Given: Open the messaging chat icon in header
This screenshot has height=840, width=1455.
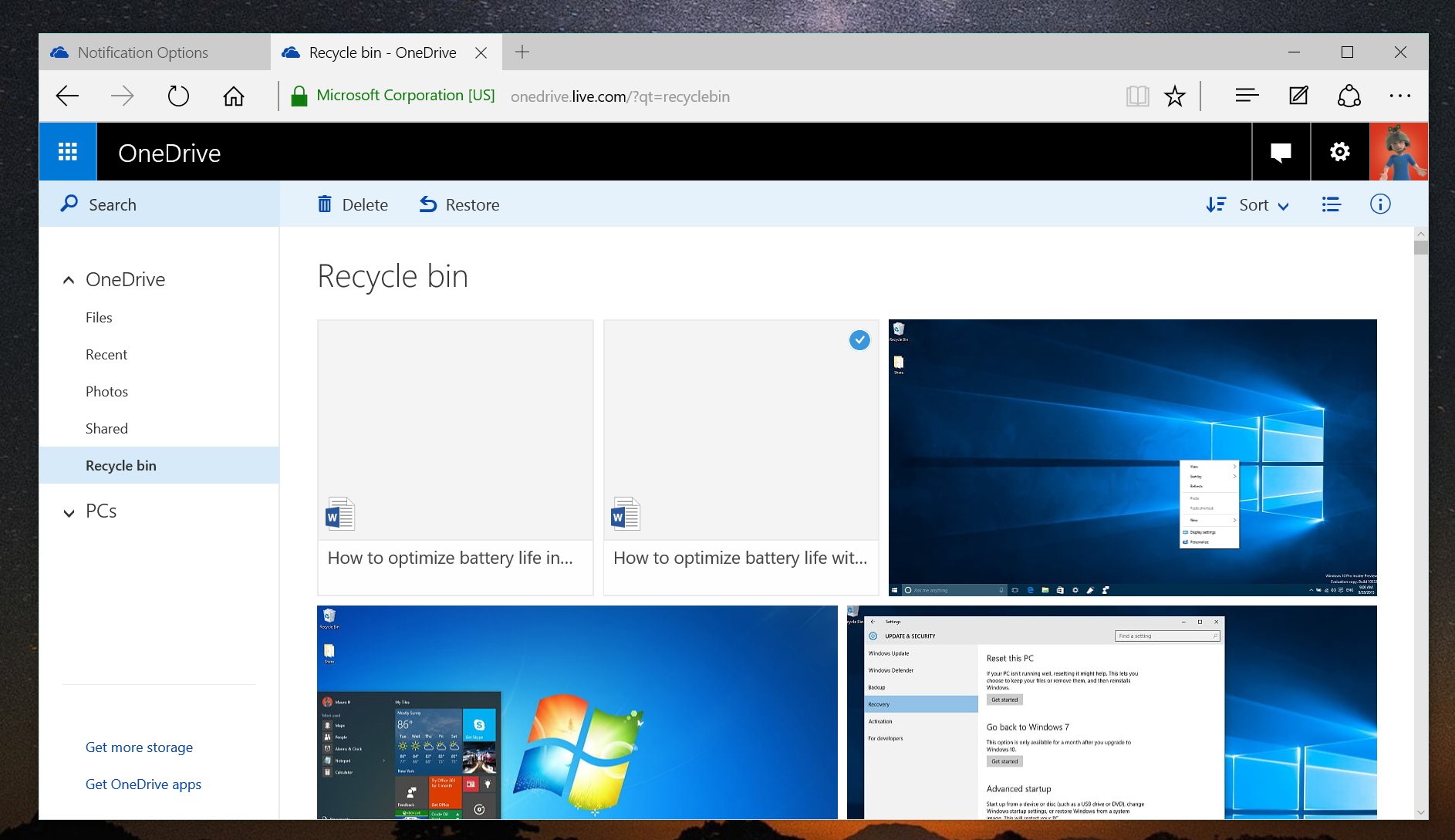Looking at the screenshot, I should click(1281, 152).
